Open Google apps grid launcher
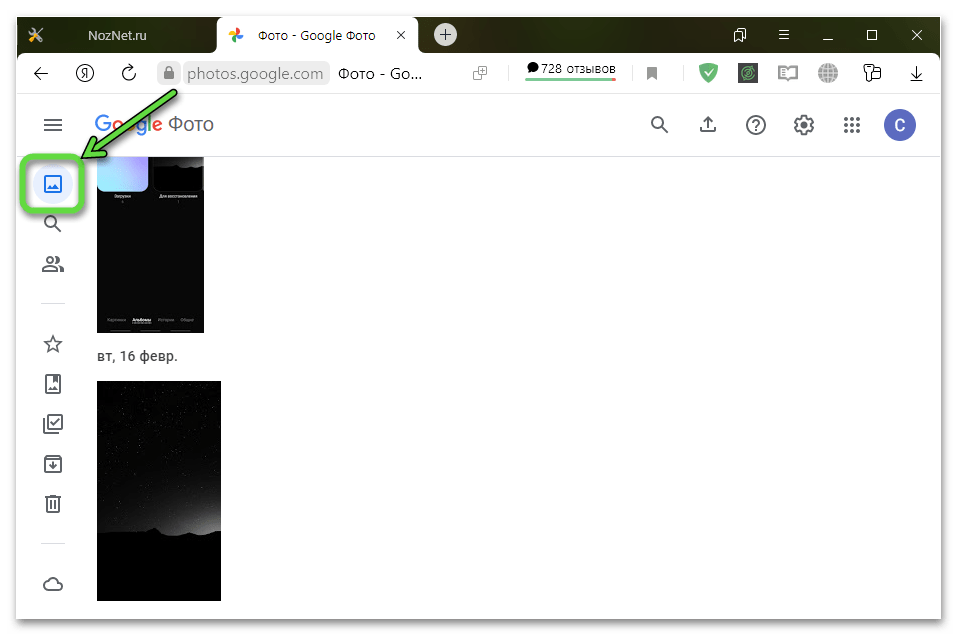The height and width of the screenshot is (635, 957). tap(852, 125)
